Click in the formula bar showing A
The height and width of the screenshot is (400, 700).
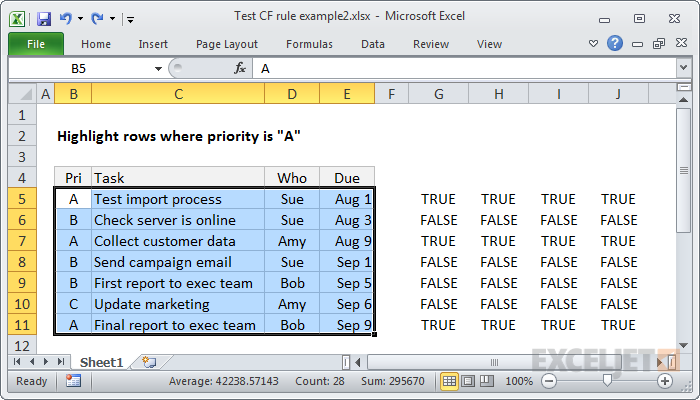click(464, 68)
